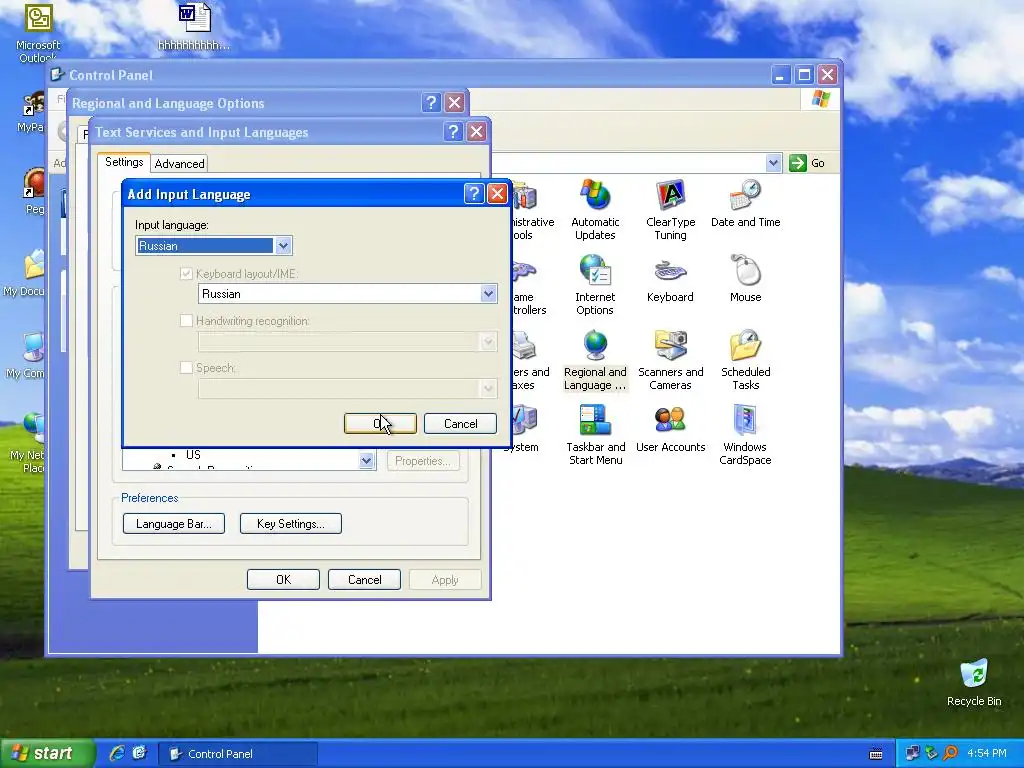Open Handwriting recognition dropdown
Screen dimensions: 1024x768
[x=347, y=342]
